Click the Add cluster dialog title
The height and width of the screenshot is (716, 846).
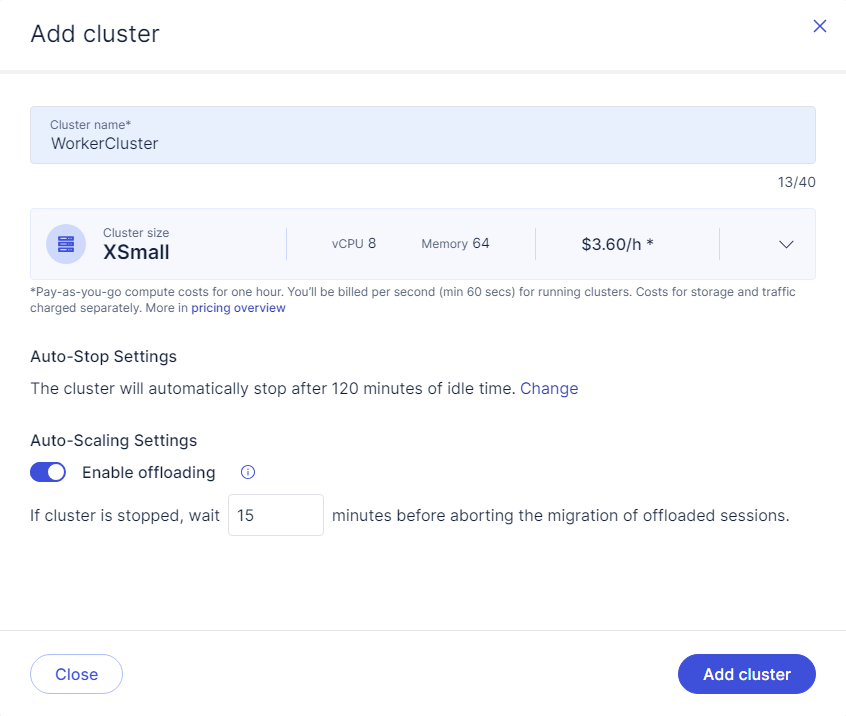pos(95,34)
